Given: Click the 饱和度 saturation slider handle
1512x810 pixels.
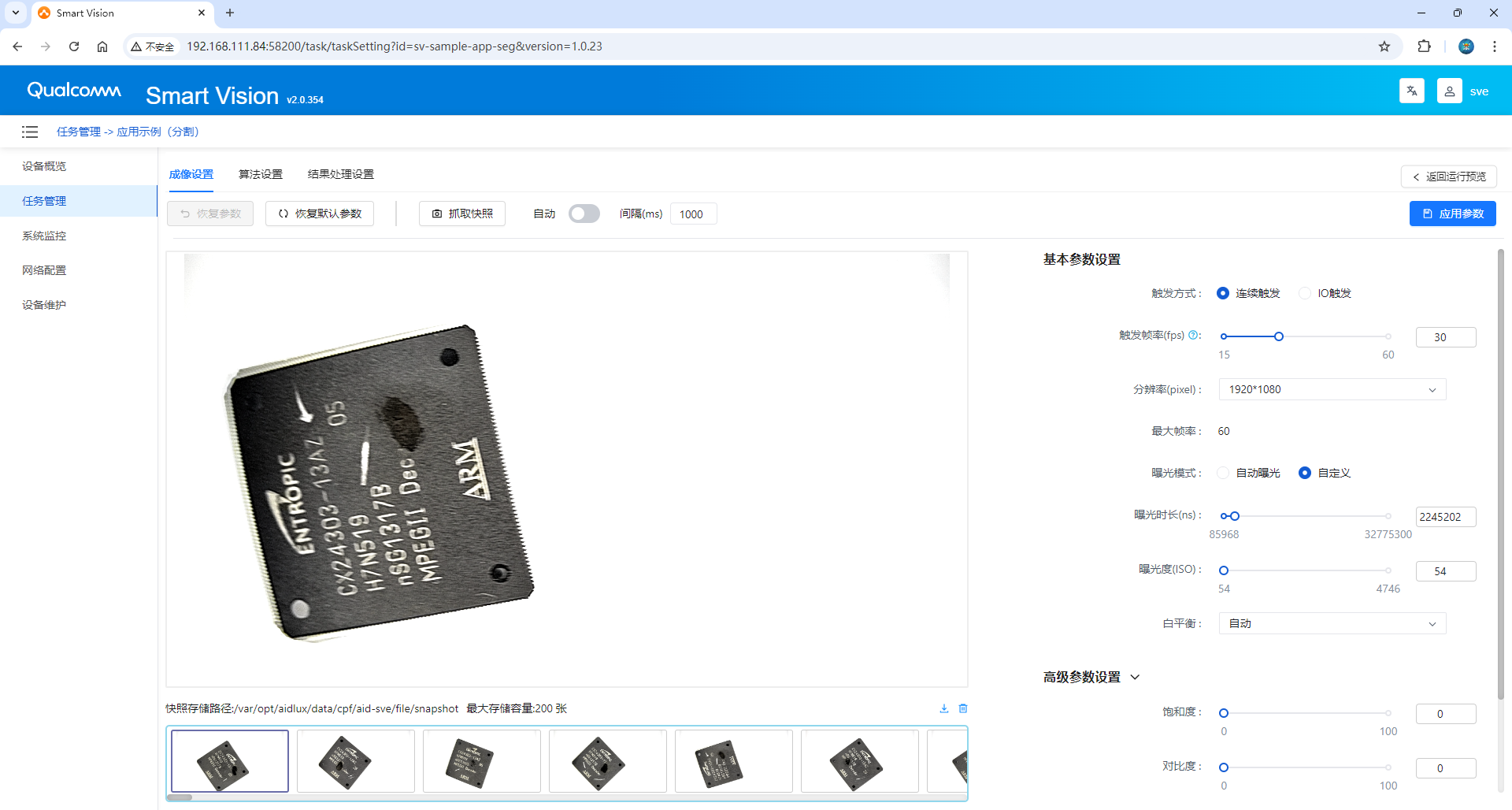Looking at the screenshot, I should click(1224, 713).
